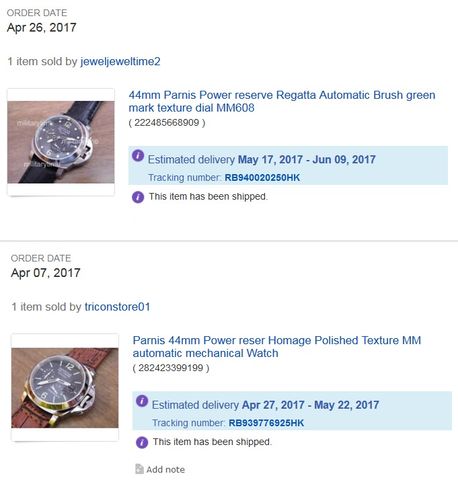Click the Add note document icon
458x480 pixels.
point(139,469)
